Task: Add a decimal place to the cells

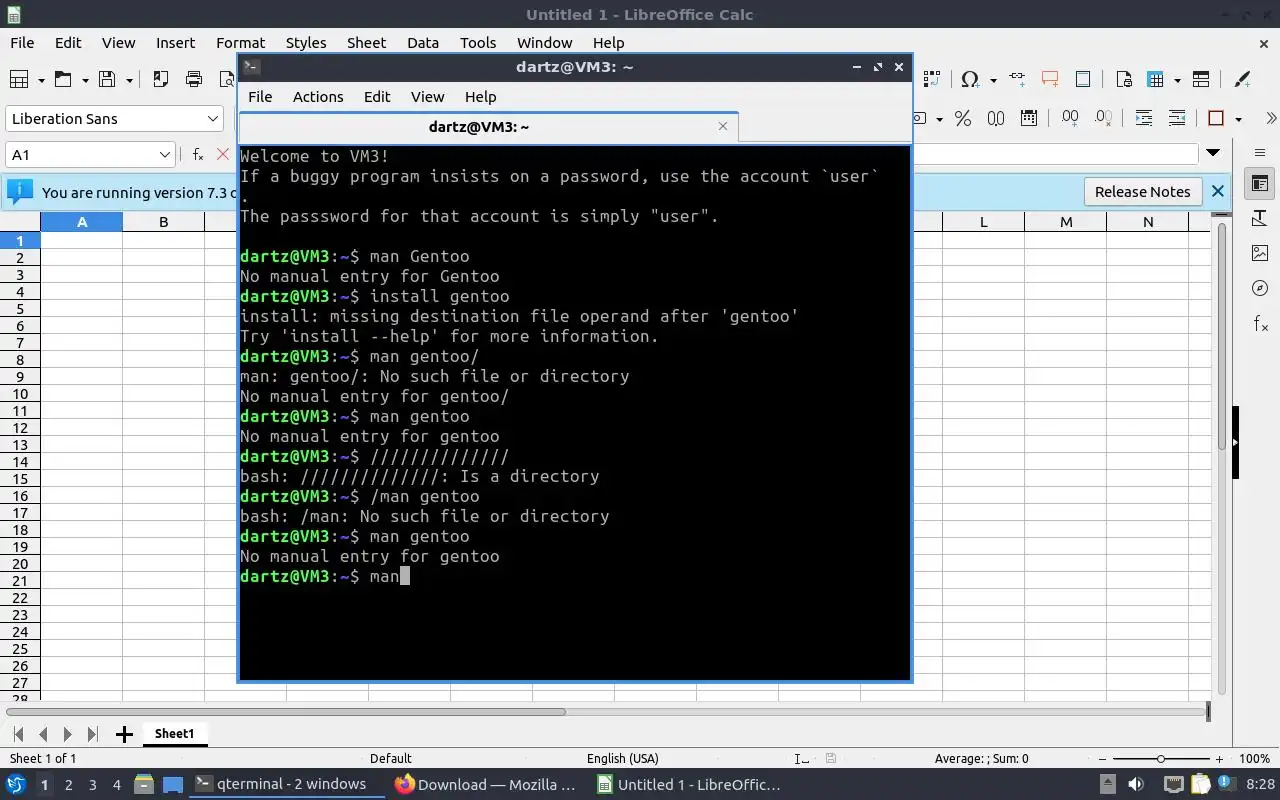Action: point(1070,118)
